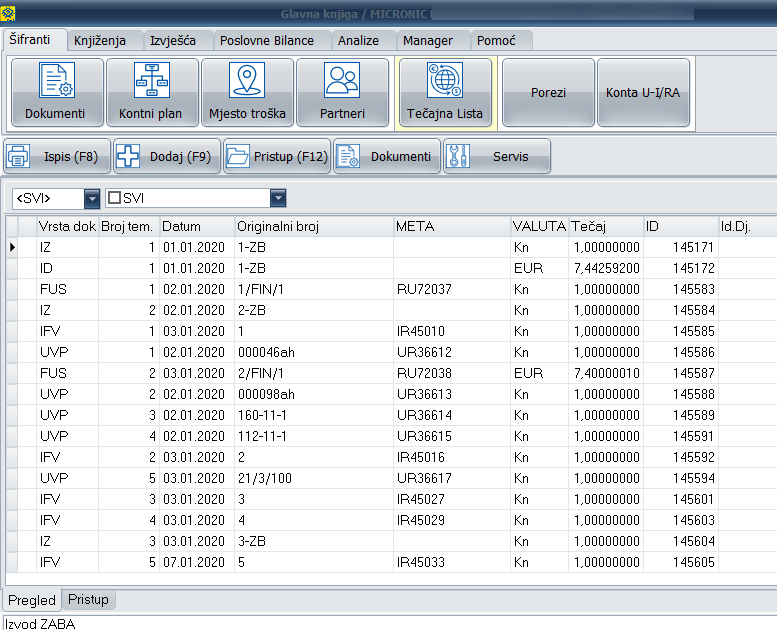Click Originalni broj cell 2-ZB

click(x=314, y=310)
